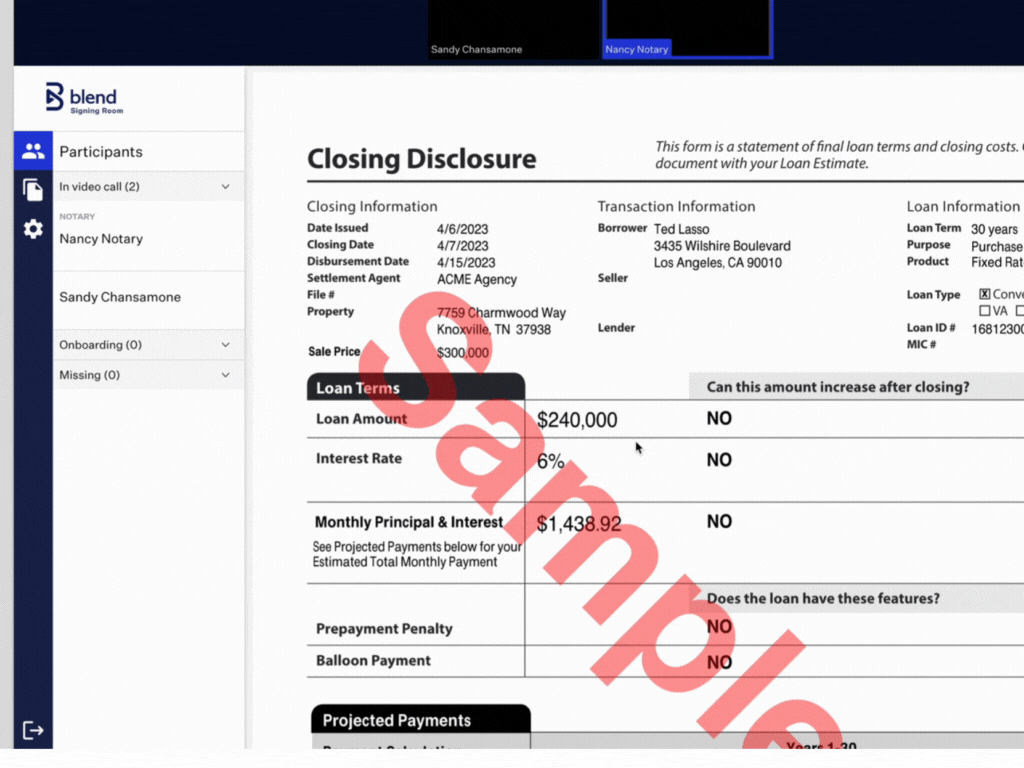Click the exit signing room icon
1024x768 pixels.
click(x=33, y=730)
